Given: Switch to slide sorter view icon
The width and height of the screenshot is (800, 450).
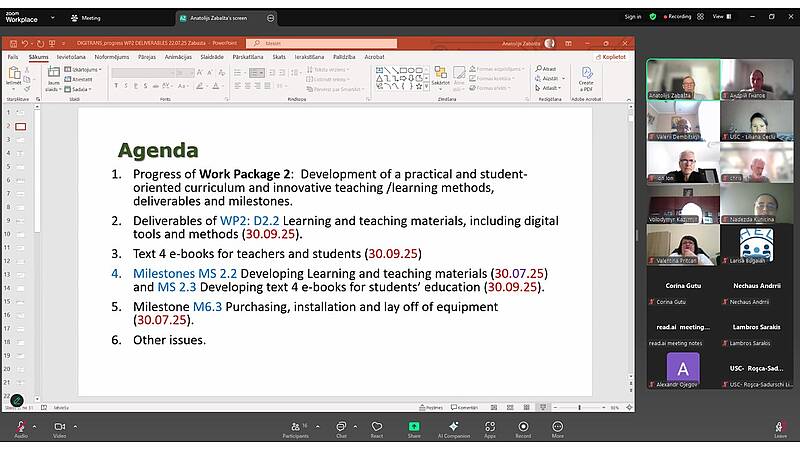Looking at the screenshot, I should (x=510, y=408).
